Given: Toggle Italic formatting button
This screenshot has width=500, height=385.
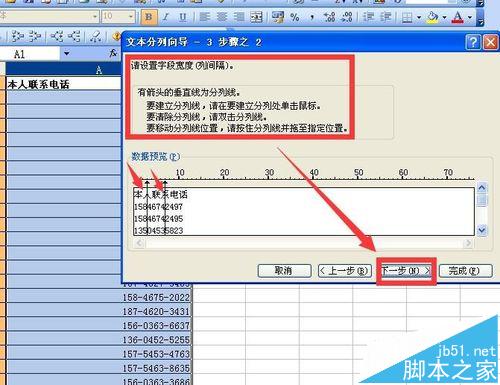Looking at the screenshot, I should point(166,17).
